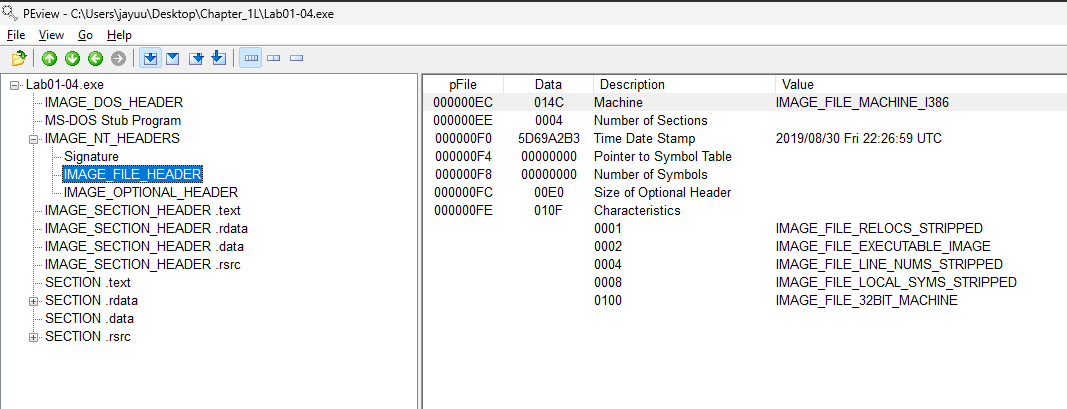Click the fourth blue arrow-into-box icon
1067x409 pixels.
218,59
